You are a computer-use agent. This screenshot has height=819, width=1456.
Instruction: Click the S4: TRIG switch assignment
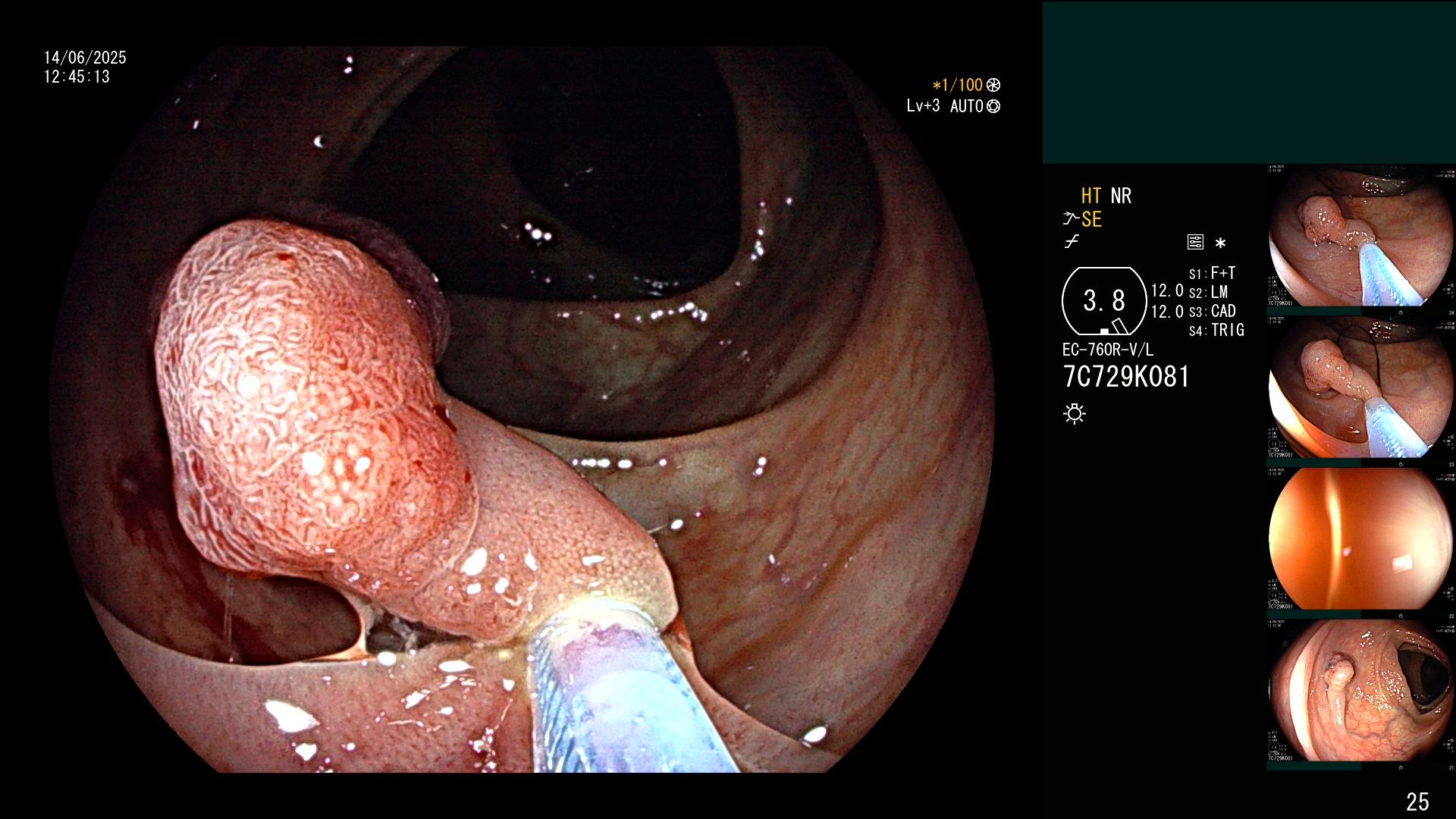point(1217,330)
